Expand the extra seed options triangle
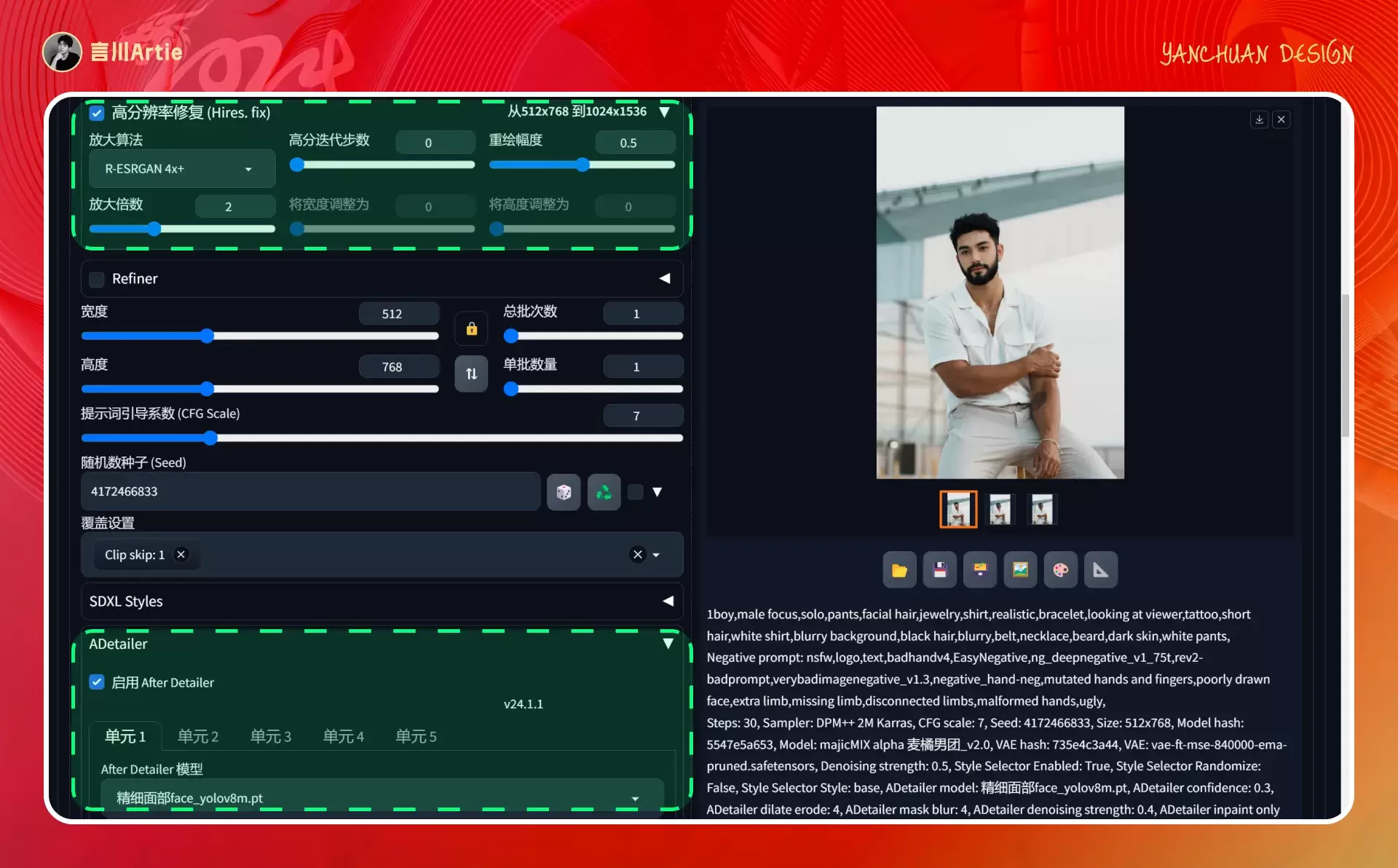This screenshot has width=1398, height=868. (657, 492)
